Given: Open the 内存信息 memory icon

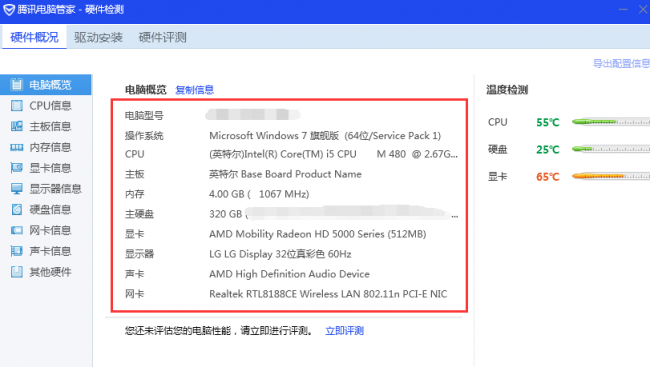Looking at the screenshot, I should (17, 147).
